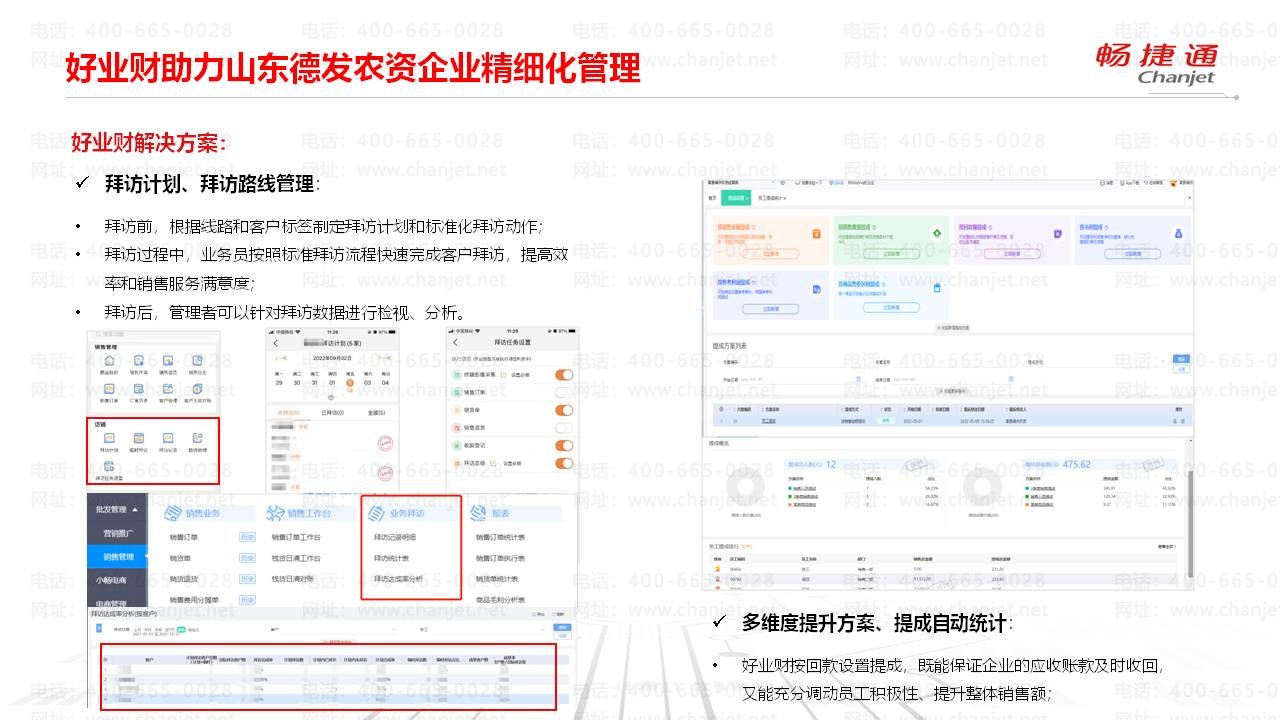Screen dimensions: 1280x720
Task: Click the icon on the 按考核额提成 card
Action: 816,289
